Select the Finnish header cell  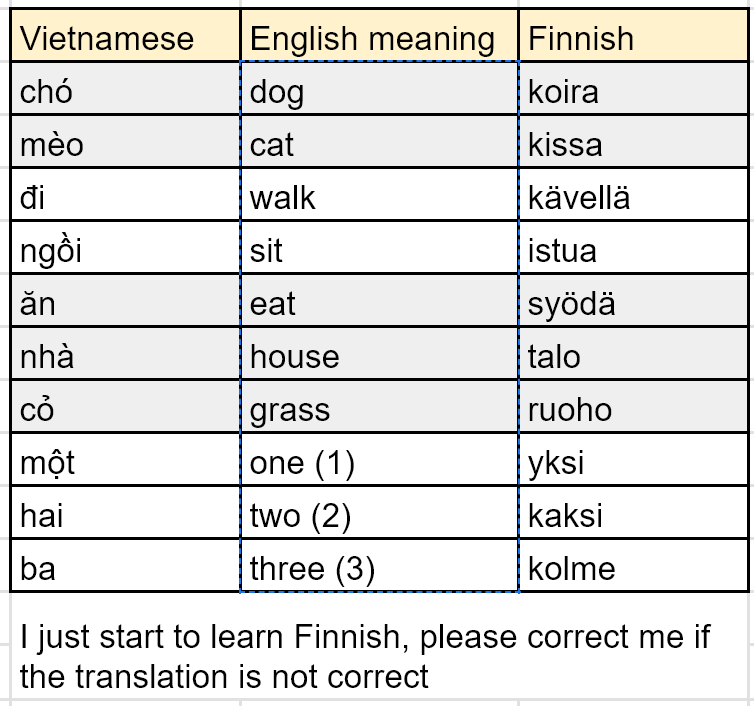click(633, 36)
